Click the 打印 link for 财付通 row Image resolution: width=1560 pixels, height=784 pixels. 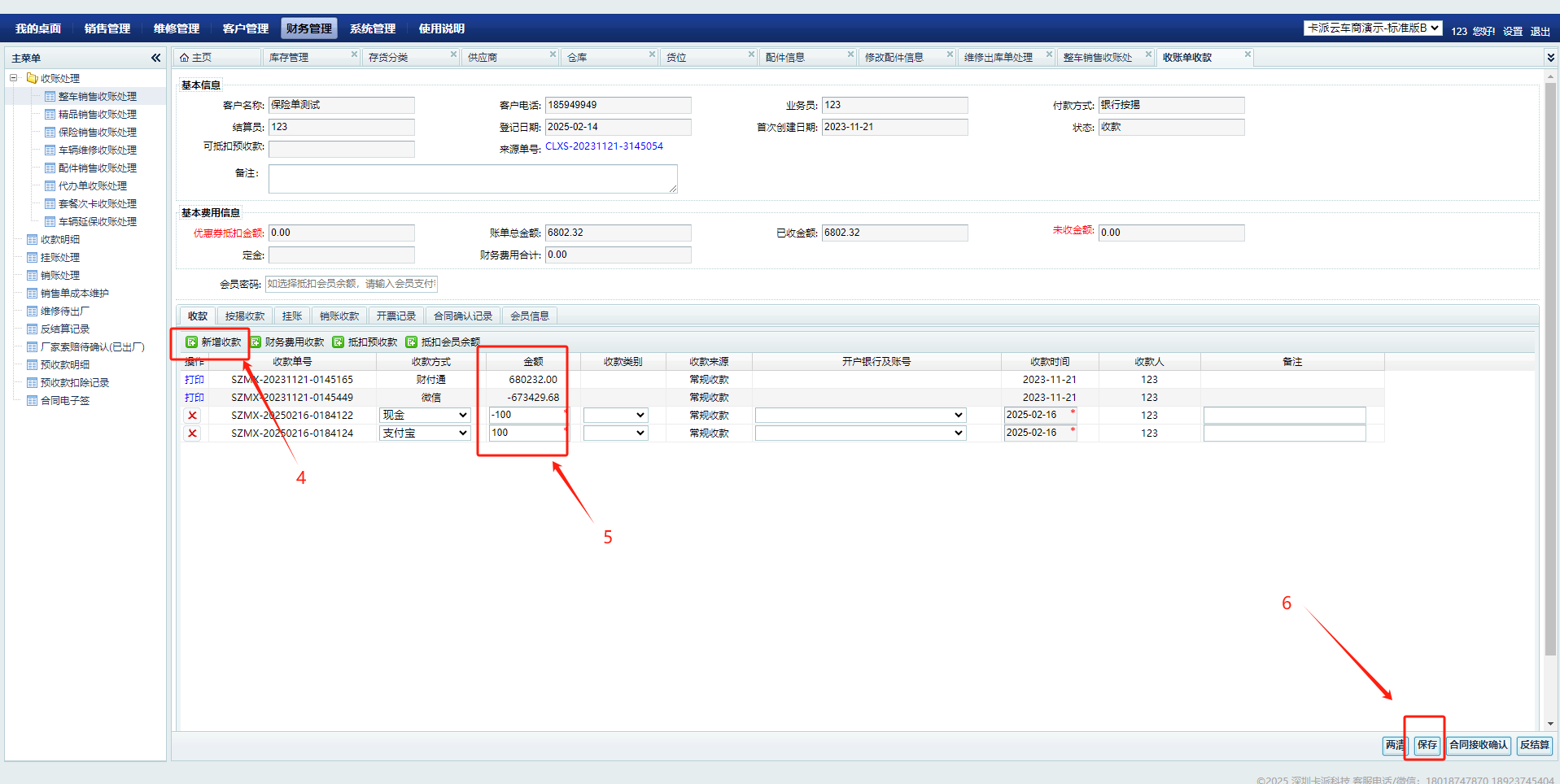194,380
